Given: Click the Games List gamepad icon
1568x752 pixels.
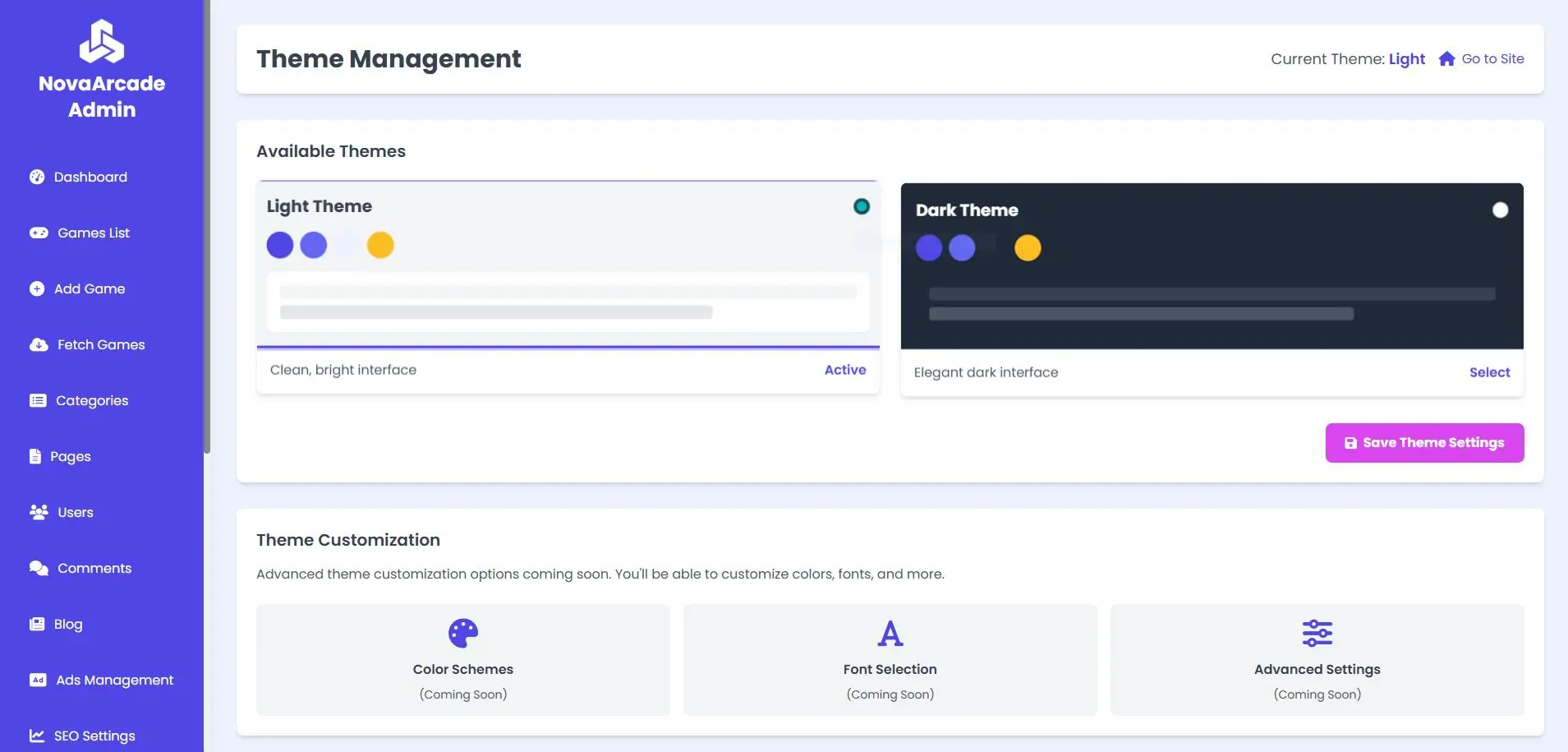Looking at the screenshot, I should click(39, 233).
